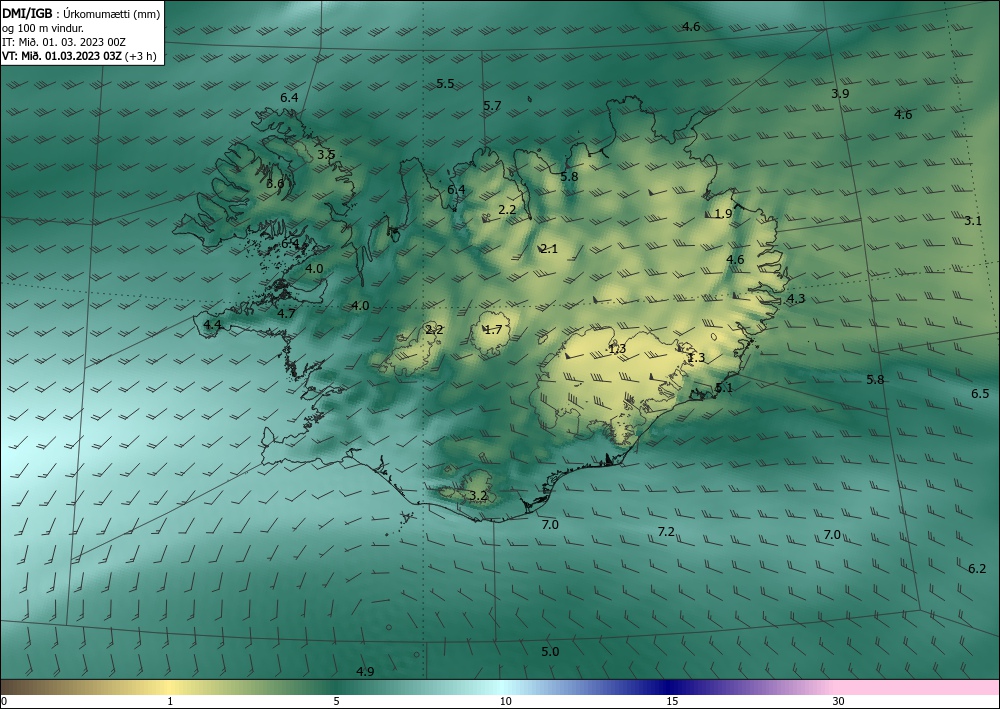Viewport: 1000px width, 709px height.
Task: Click the "IT: Mið. 01. 03. 2023 00Z" line
Action: tap(64, 42)
